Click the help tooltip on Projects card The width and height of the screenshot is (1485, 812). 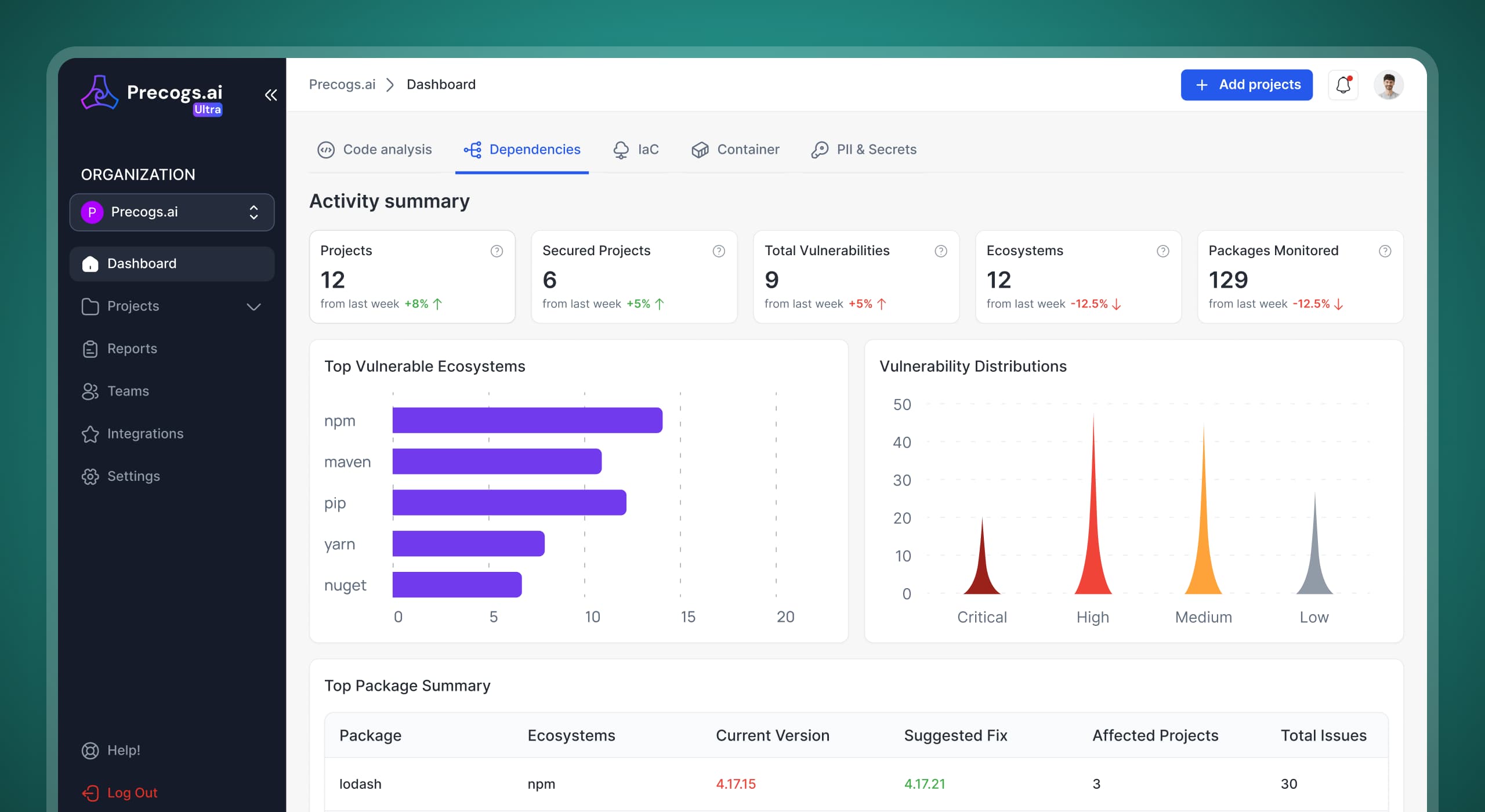coord(497,251)
